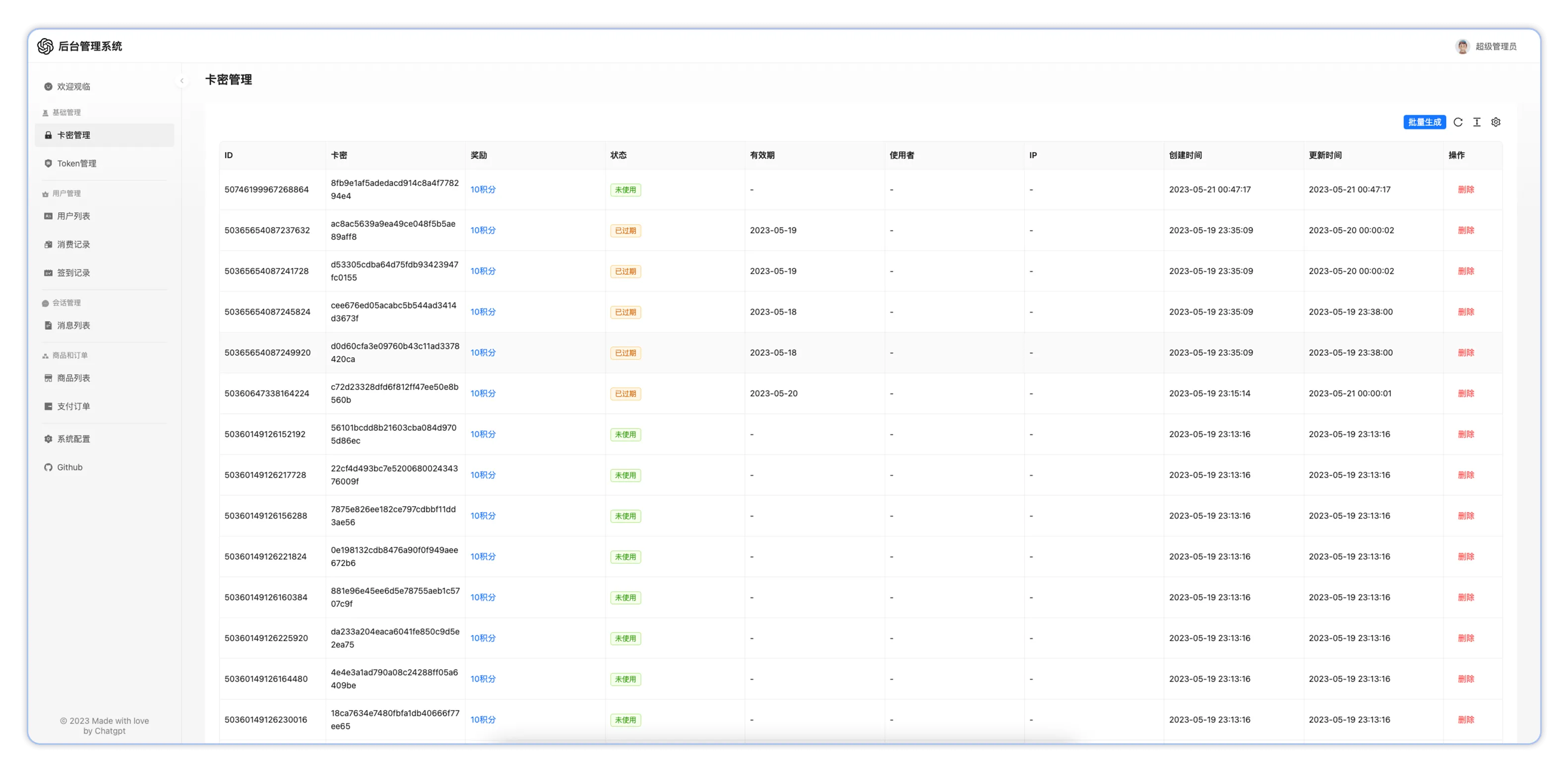The height and width of the screenshot is (781, 1568).
Task: Delete row with ID 50746199967268864
Action: tap(1466, 190)
